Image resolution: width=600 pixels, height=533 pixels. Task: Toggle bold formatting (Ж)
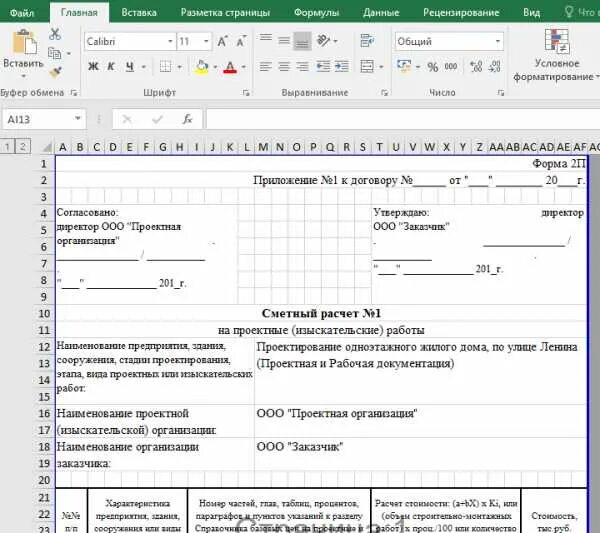(x=93, y=67)
